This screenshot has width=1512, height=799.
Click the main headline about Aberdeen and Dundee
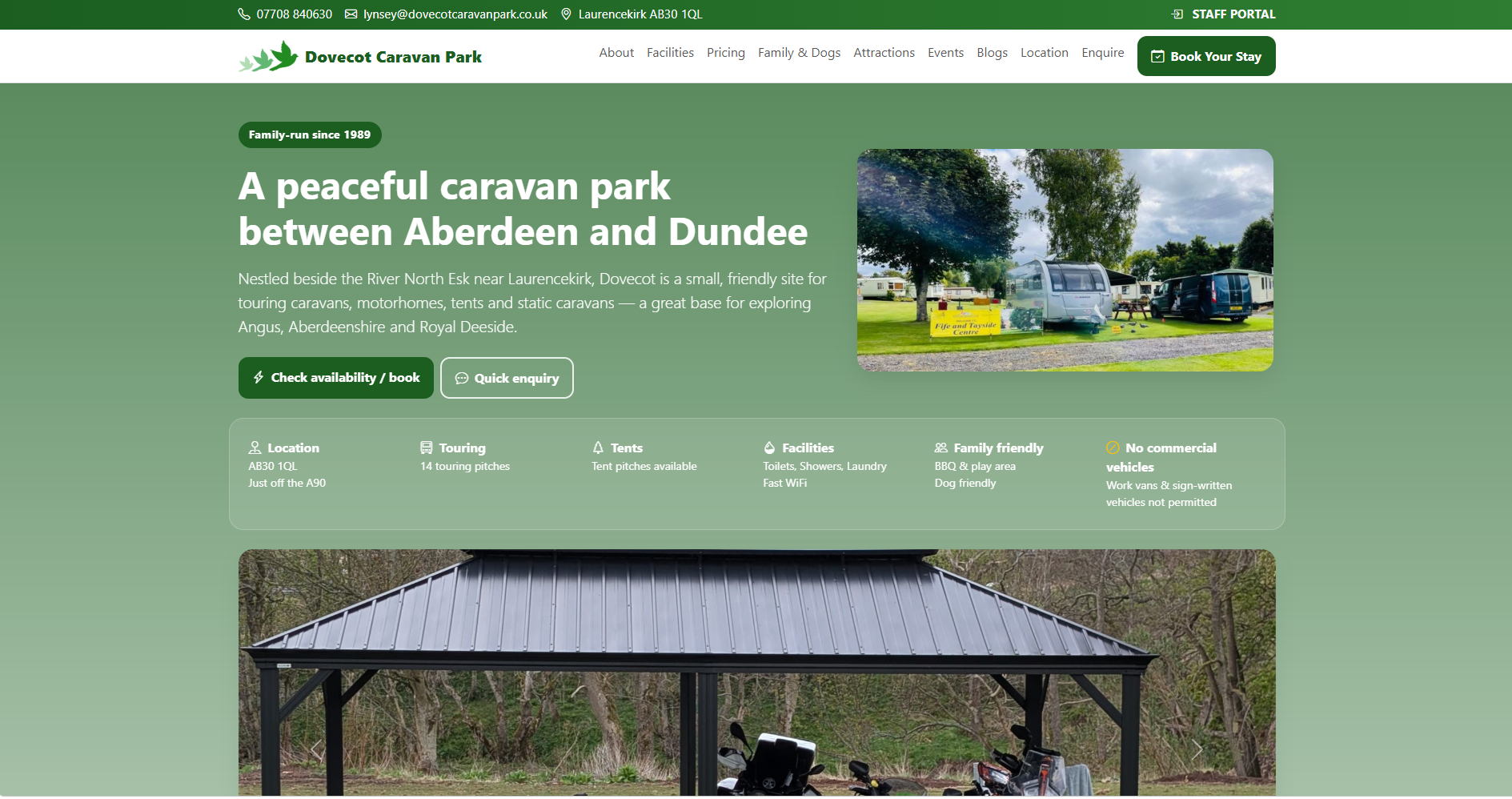[x=523, y=209]
